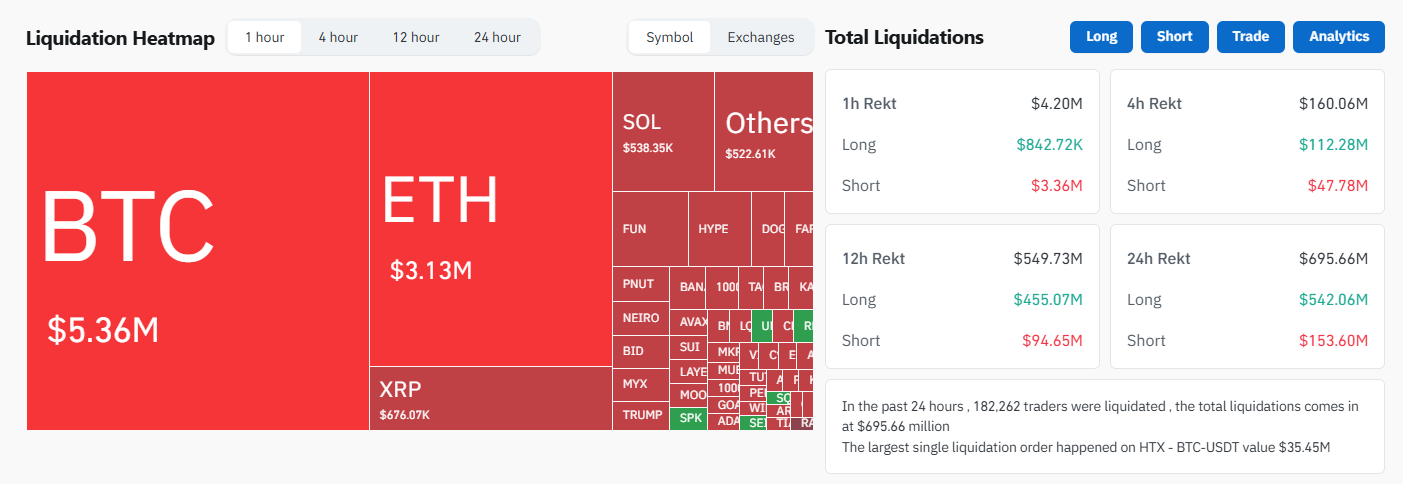Click the blue Long button

point(1101,36)
